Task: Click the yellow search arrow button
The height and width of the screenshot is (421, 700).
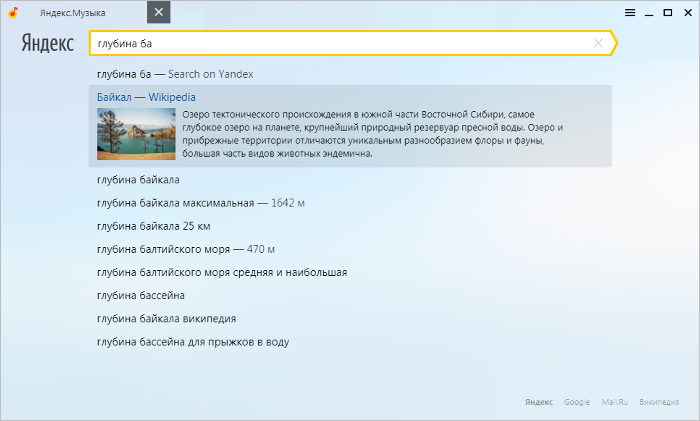Action: 614,43
